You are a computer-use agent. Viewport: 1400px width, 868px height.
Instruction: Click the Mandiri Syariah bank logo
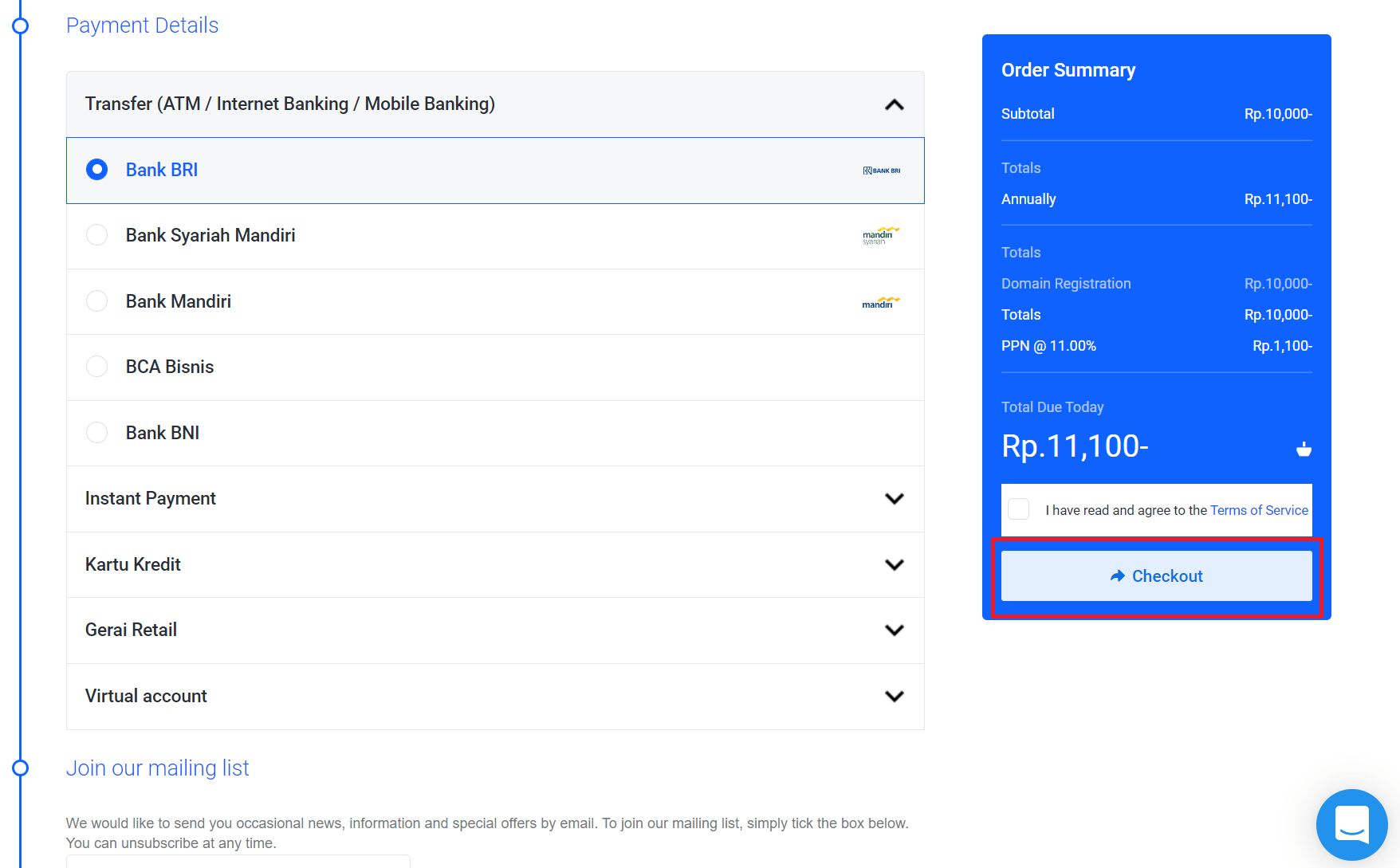[880, 235]
